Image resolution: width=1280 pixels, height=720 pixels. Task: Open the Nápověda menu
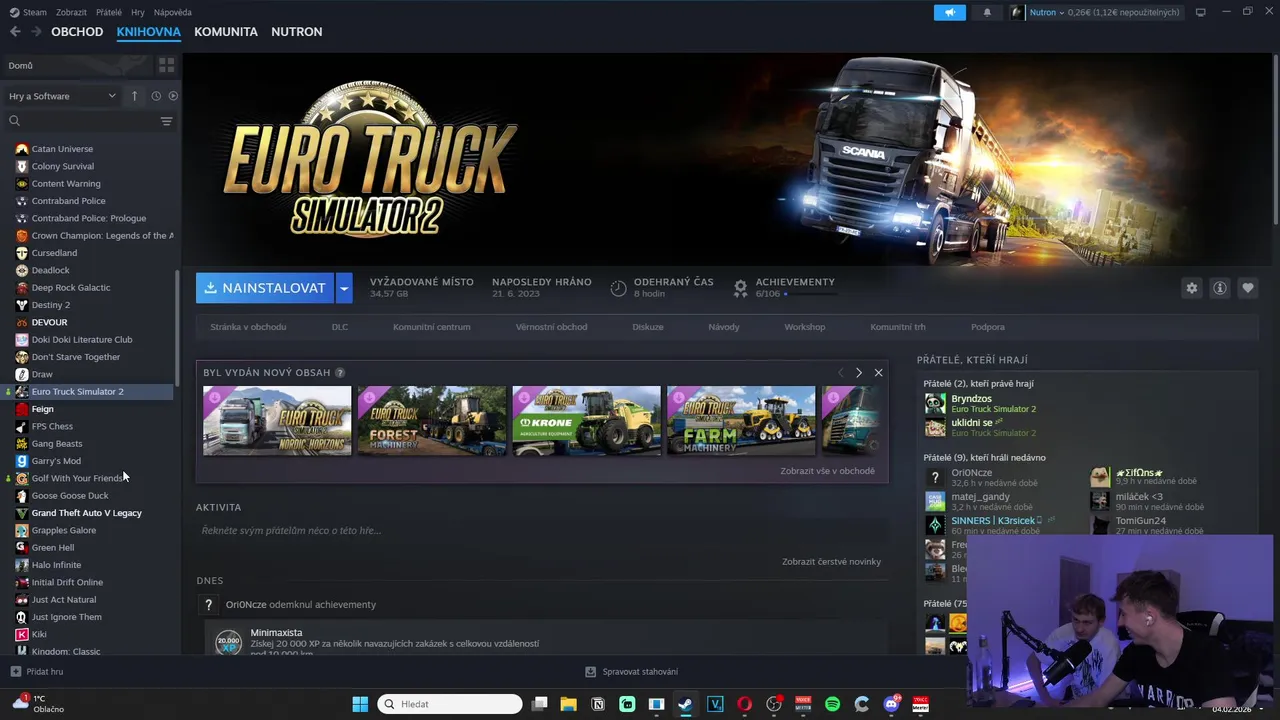(x=173, y=12)
